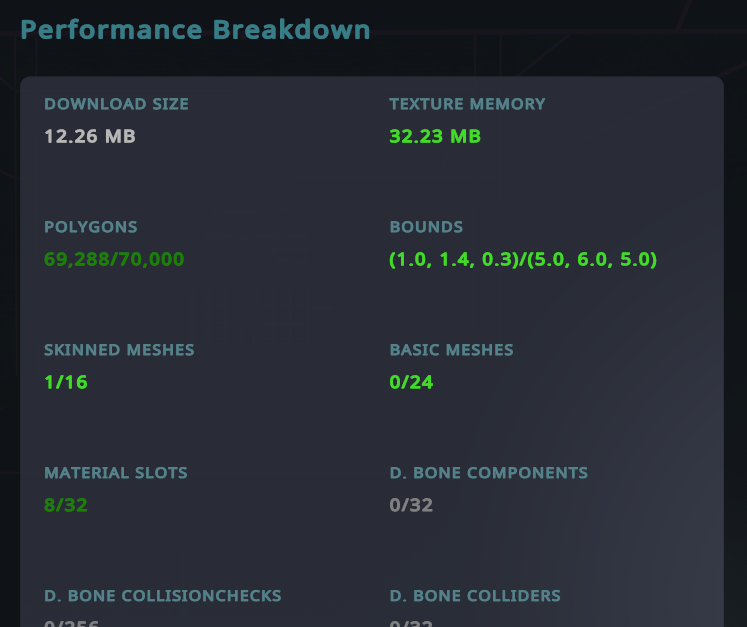Select the 12.26 MB download size value
Viewport: 747px width, 627px height.
pos(90,136)
